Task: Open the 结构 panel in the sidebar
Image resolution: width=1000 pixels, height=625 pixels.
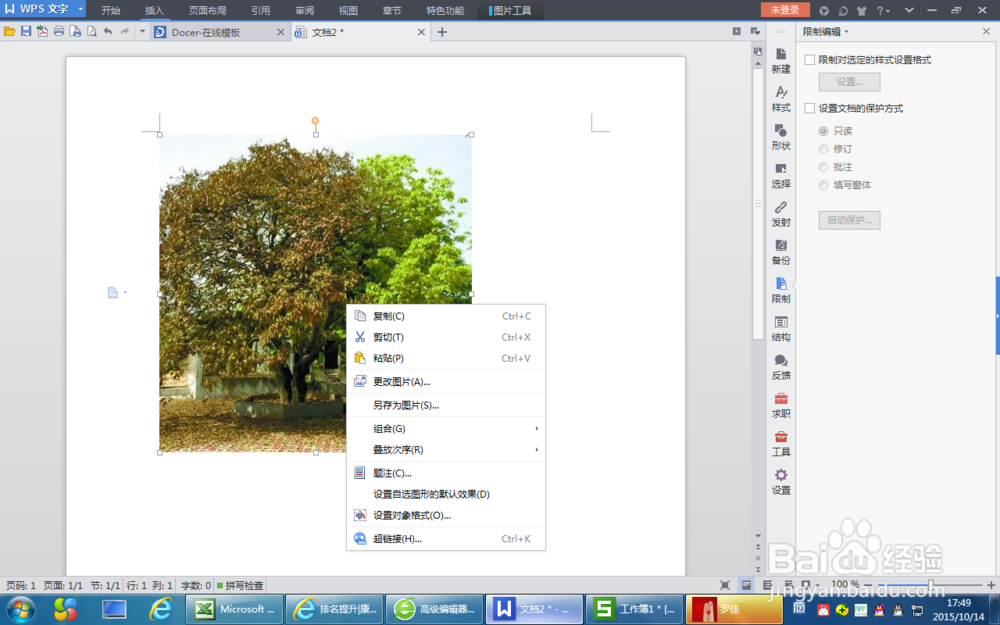Action: click(781, 328)
